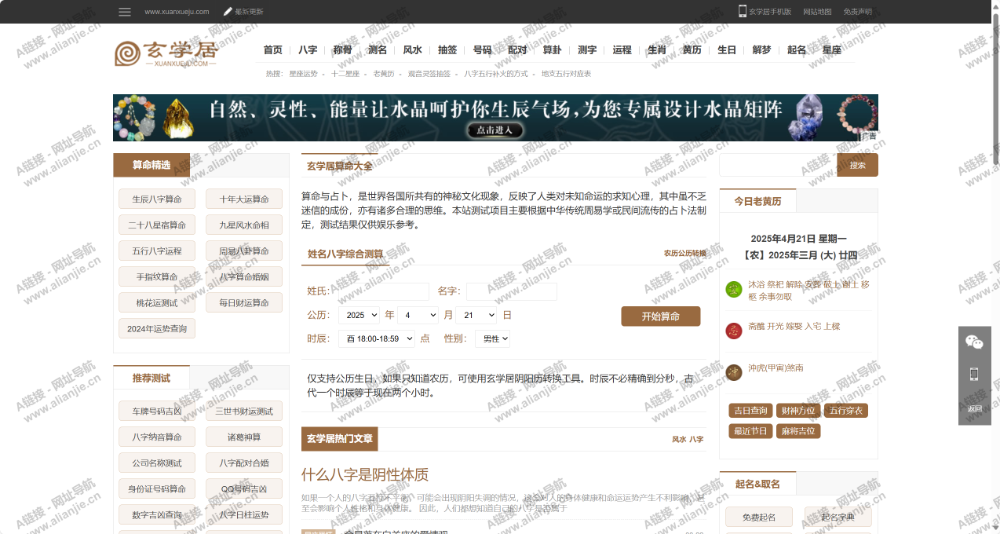This screenshot has width=1000, height=534.
Task: Click the 财神方位 button
Action: 798,410
